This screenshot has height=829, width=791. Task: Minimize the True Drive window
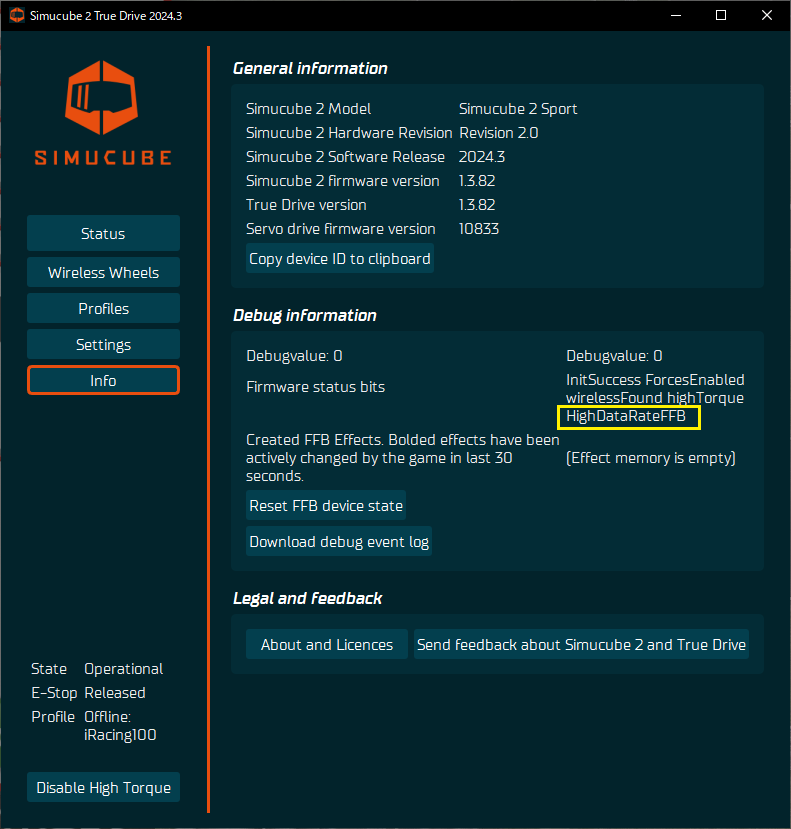[x=676, y=15]
